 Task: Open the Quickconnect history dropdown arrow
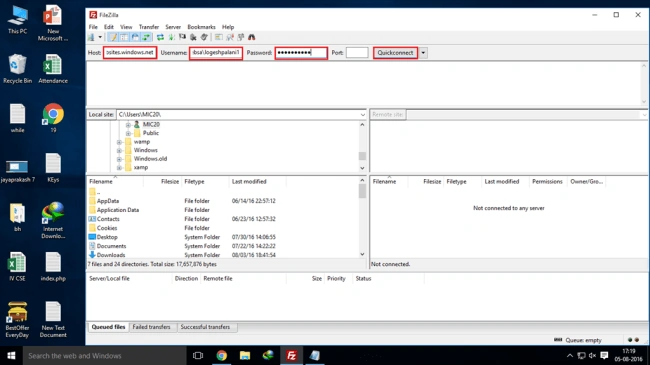[423, 53]
